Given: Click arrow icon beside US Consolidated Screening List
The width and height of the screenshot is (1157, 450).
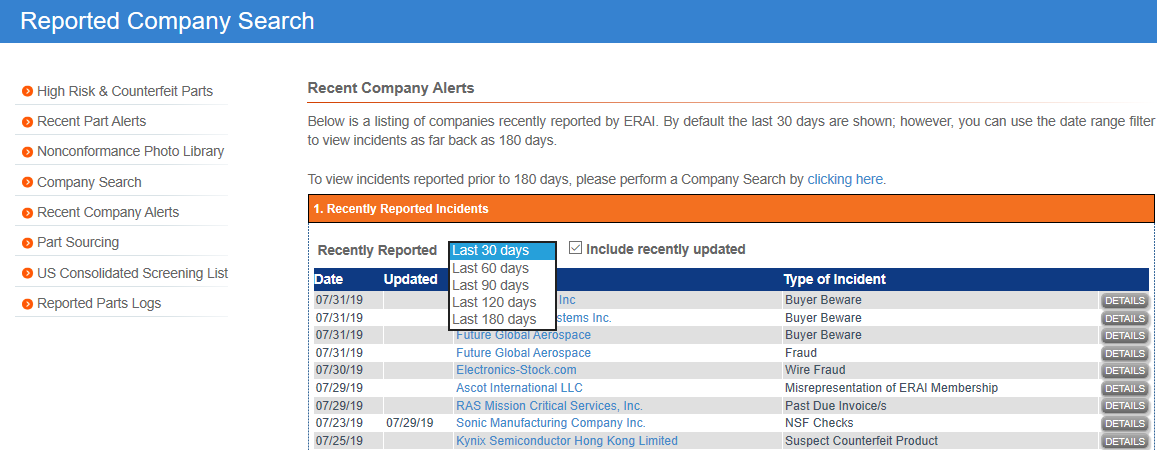Looking at the screenshot, I should tap(27, 273).
